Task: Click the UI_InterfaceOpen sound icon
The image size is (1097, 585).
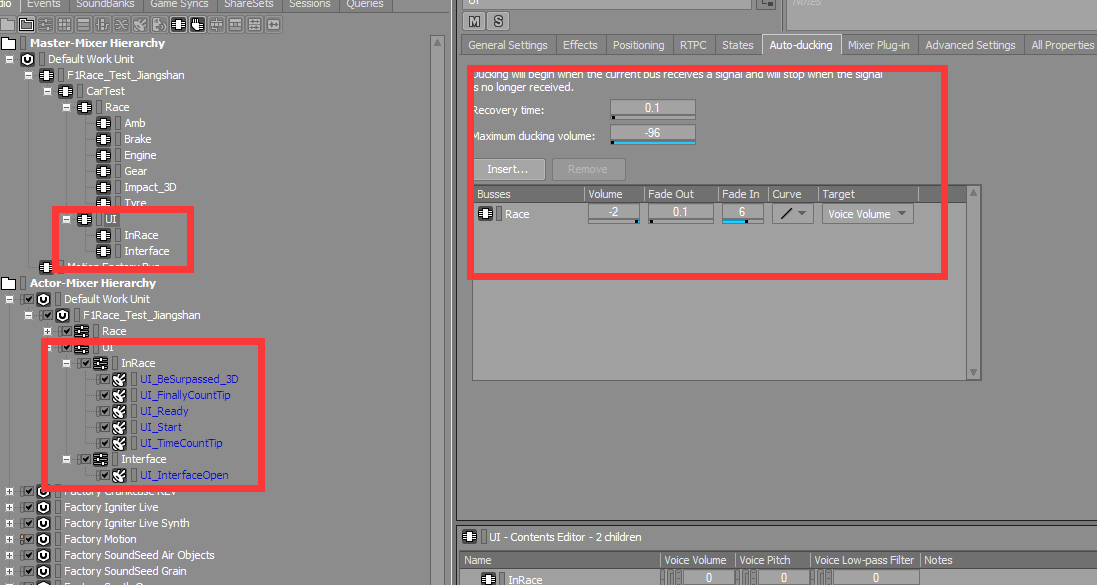Action: (119, 475)
